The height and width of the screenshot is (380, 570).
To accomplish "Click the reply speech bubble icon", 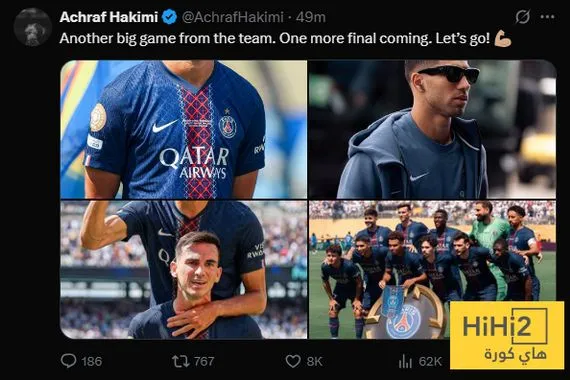I will (68, 361).
